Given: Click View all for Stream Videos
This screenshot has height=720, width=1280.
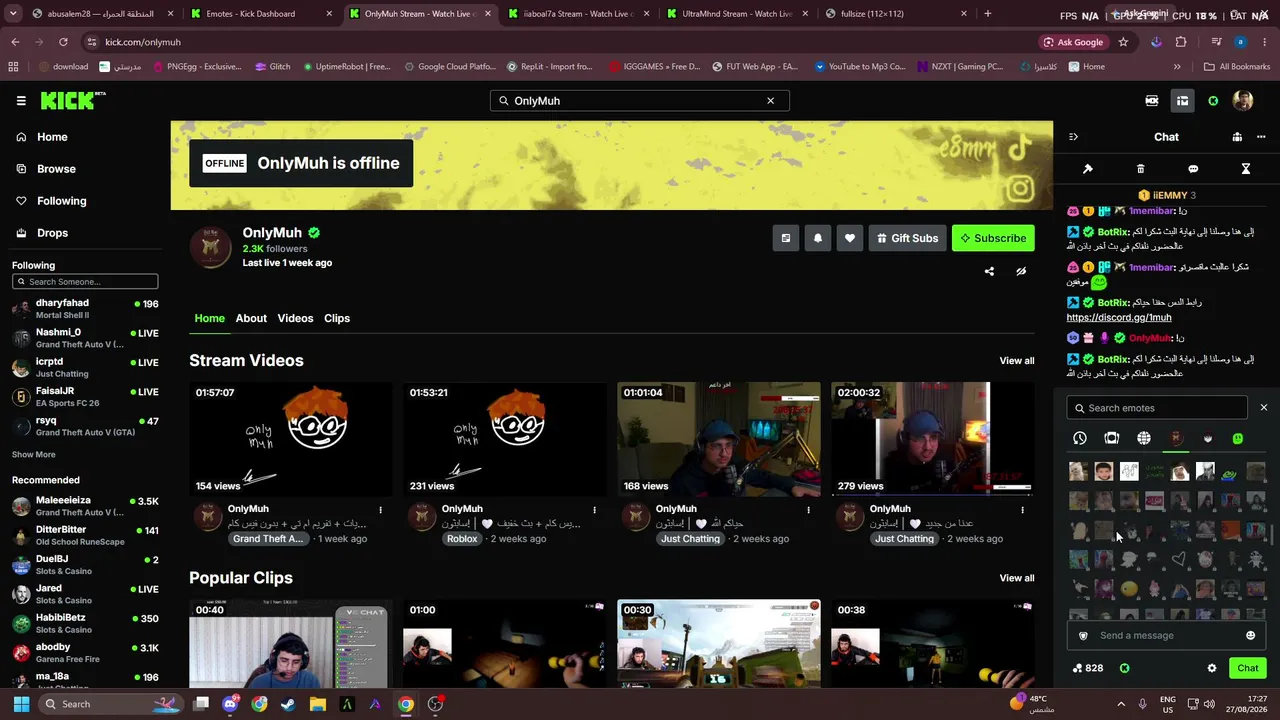Looking at the screenshot, I should pos(1017,361).
